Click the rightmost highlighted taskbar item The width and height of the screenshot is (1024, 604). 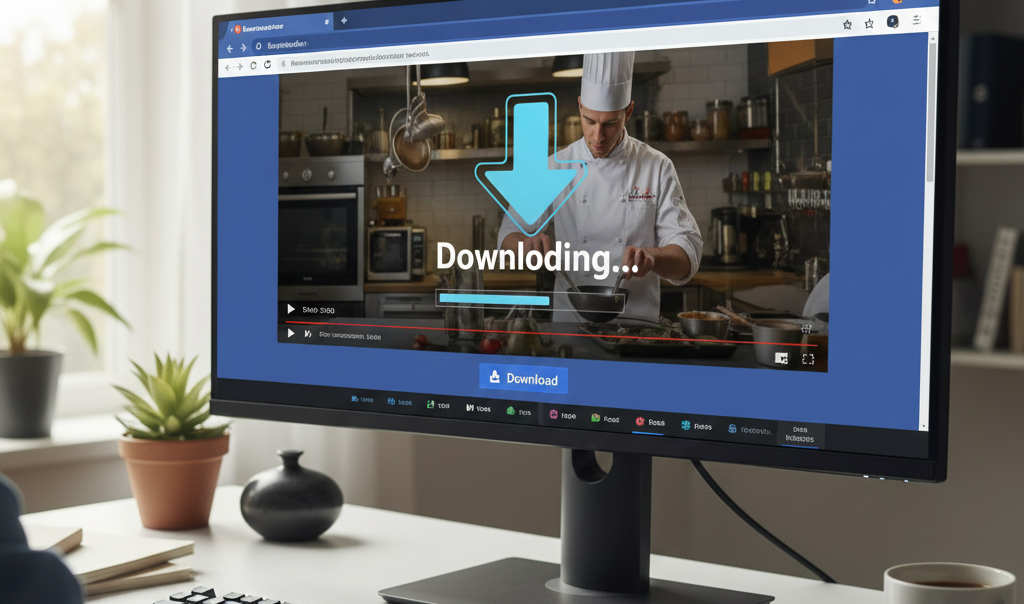pyautogui.click(x=799, y=434)
